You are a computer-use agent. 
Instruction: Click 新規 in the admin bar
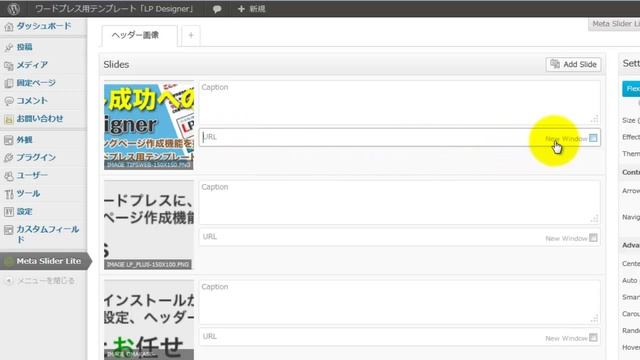coord(257,9)
